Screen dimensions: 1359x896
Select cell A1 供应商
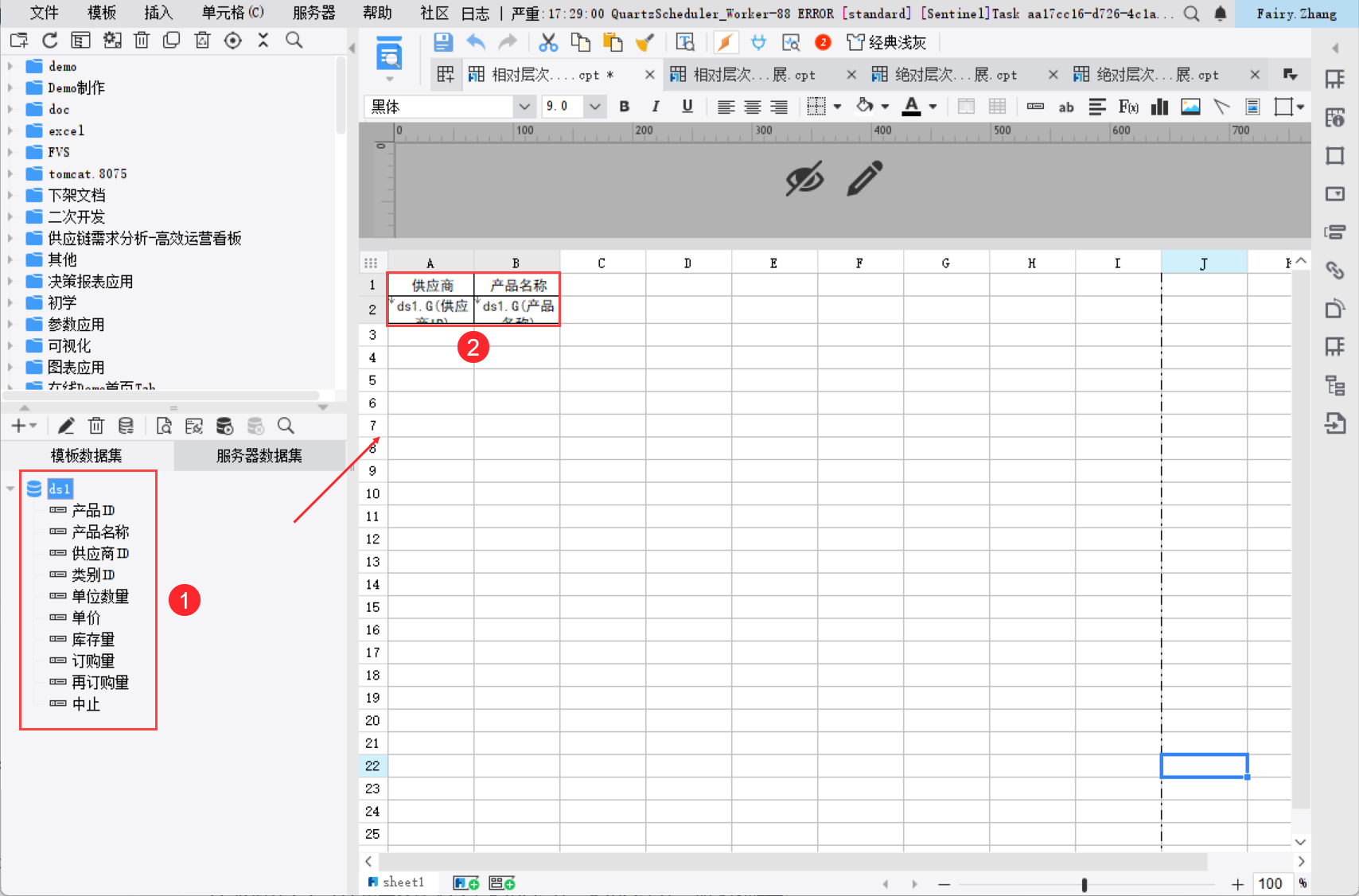click(x=431, y=285)
